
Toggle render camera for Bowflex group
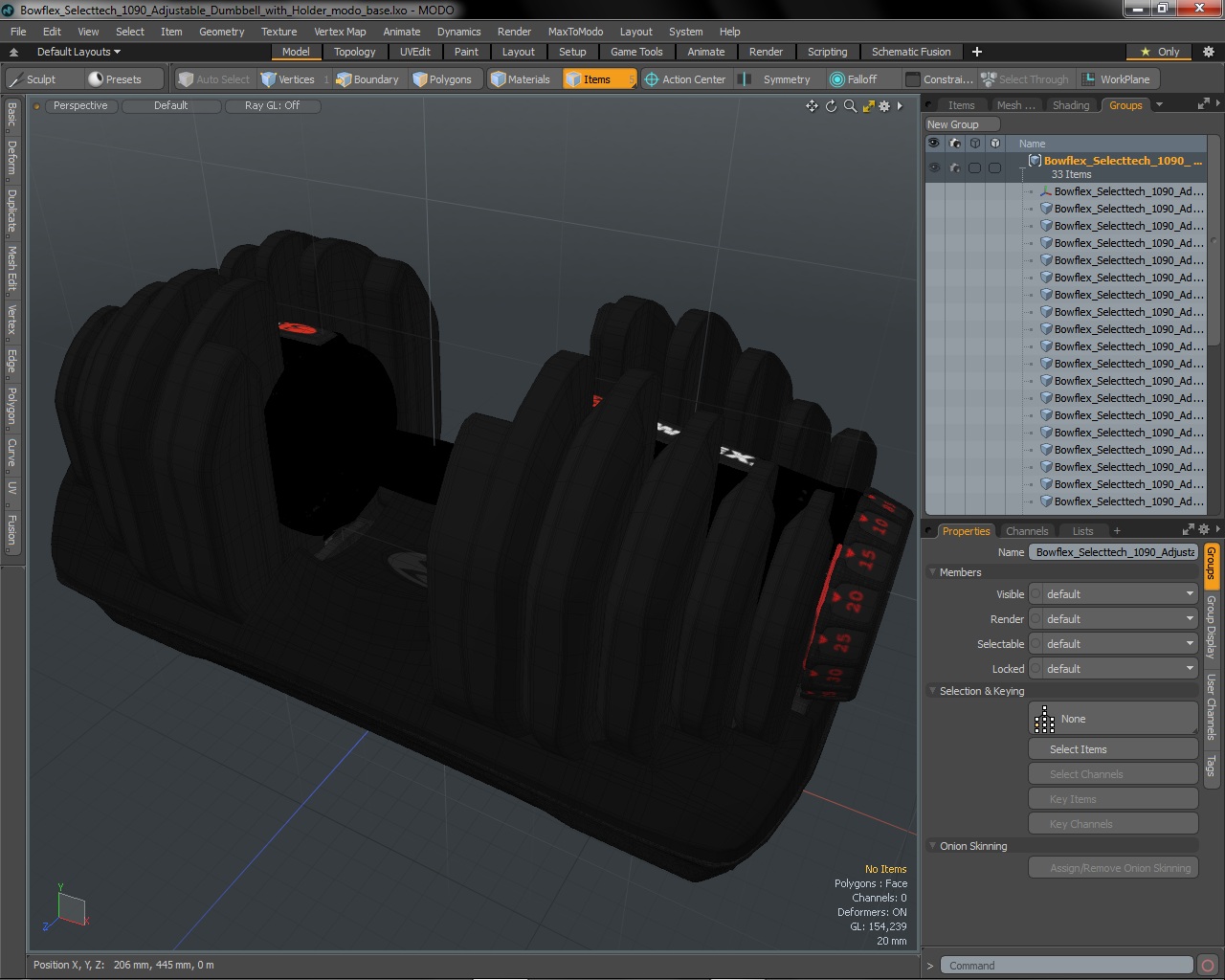tap(954, 167)
